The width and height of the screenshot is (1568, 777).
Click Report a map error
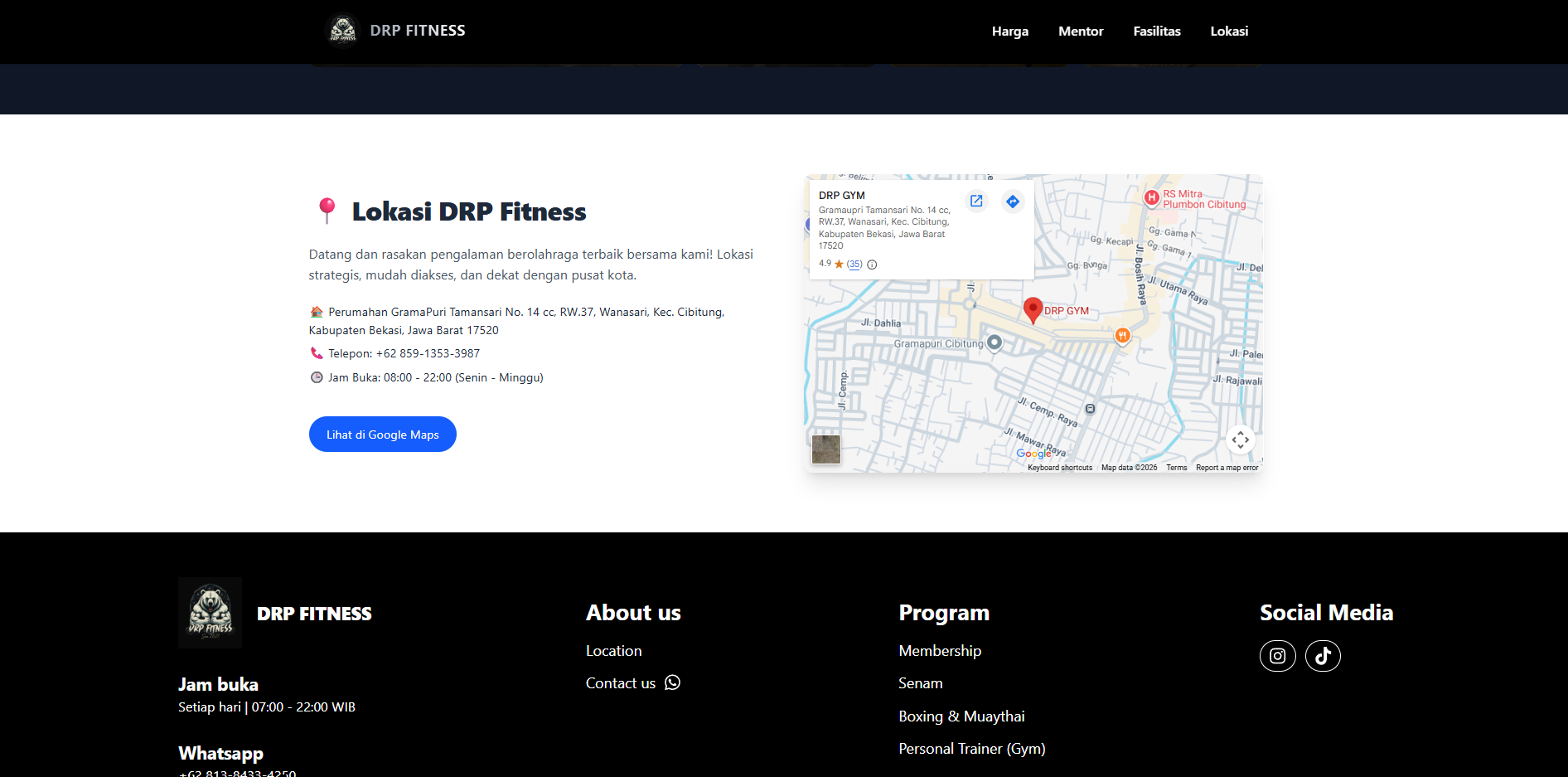click(x=1227, y=468)
